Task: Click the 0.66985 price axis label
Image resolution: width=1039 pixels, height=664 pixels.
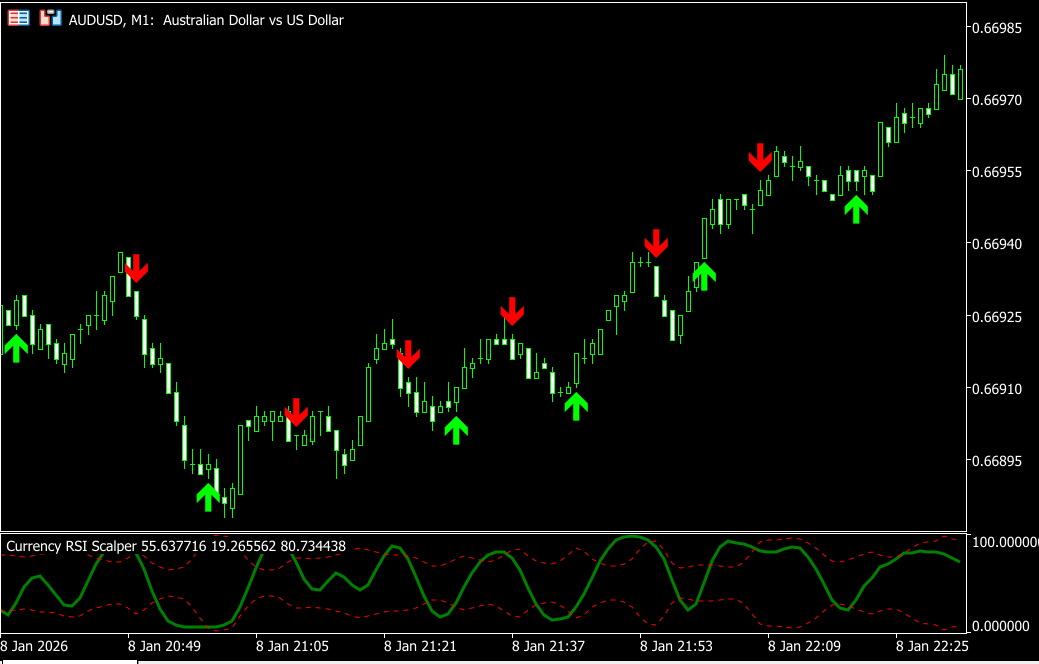Action: tap(1001, 27)
